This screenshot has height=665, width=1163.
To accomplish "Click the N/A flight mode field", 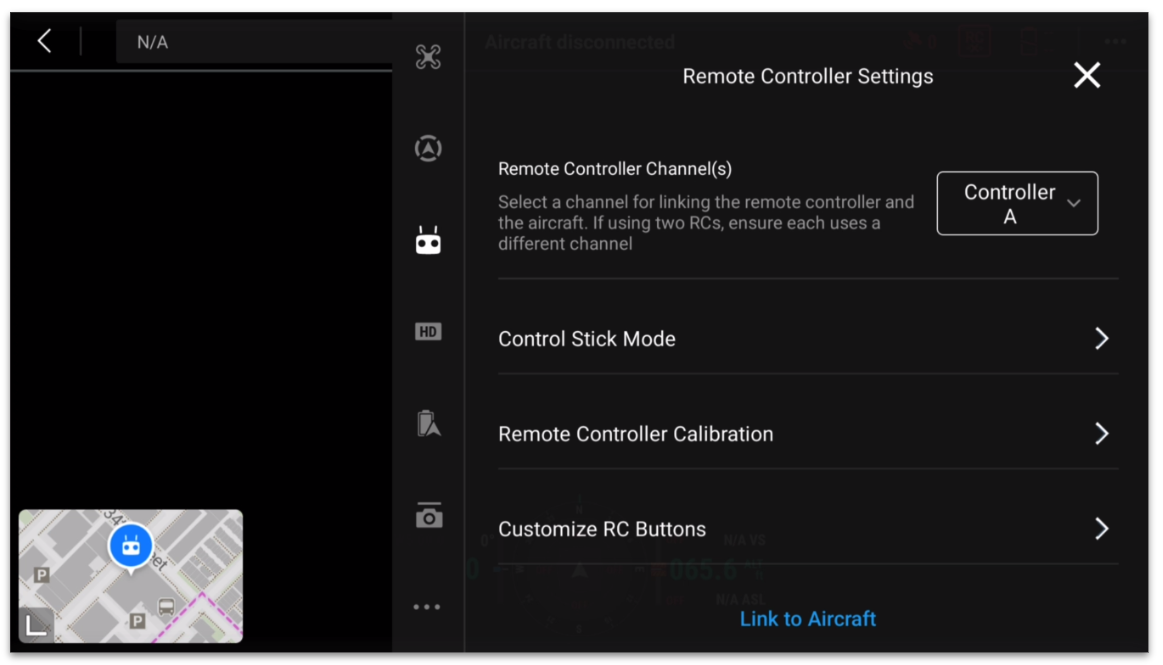I will [x=254, y=42].
